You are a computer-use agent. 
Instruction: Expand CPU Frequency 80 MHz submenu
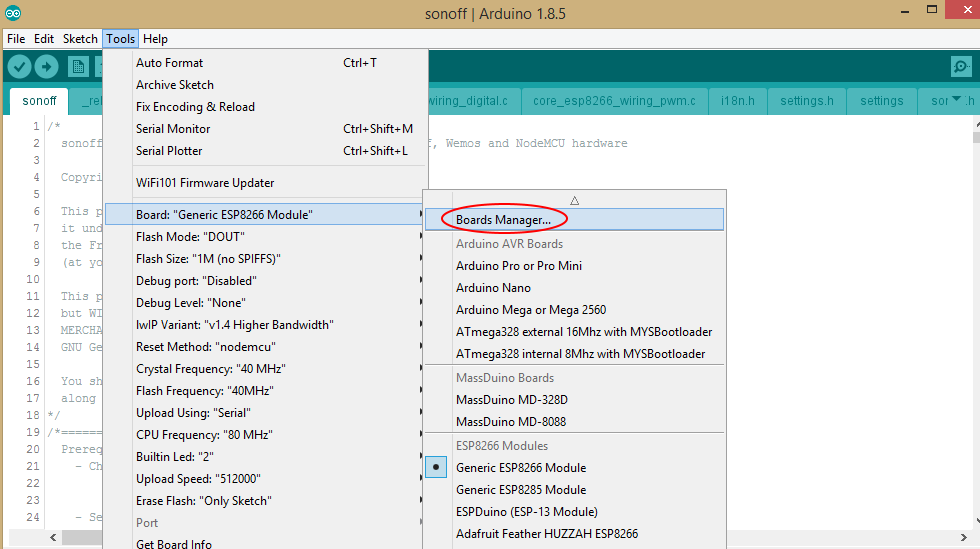pos(266,435)
